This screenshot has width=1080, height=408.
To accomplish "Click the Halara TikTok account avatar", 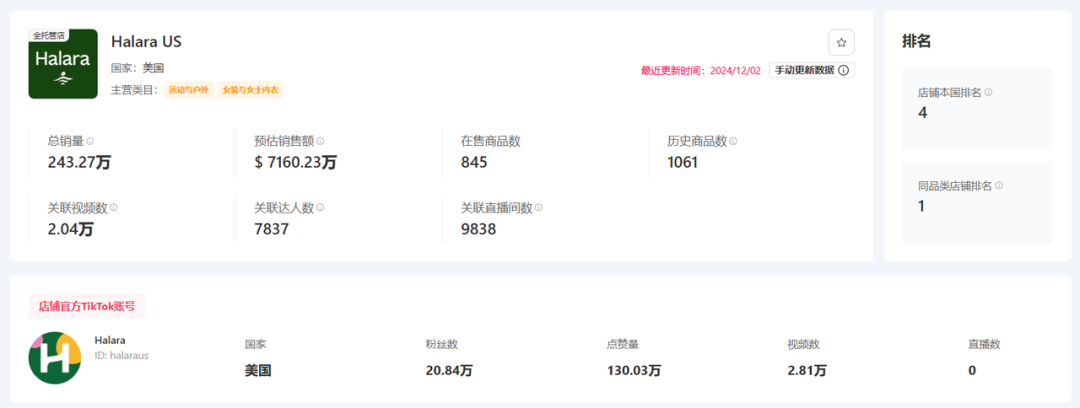I will (x=55, y=358).
